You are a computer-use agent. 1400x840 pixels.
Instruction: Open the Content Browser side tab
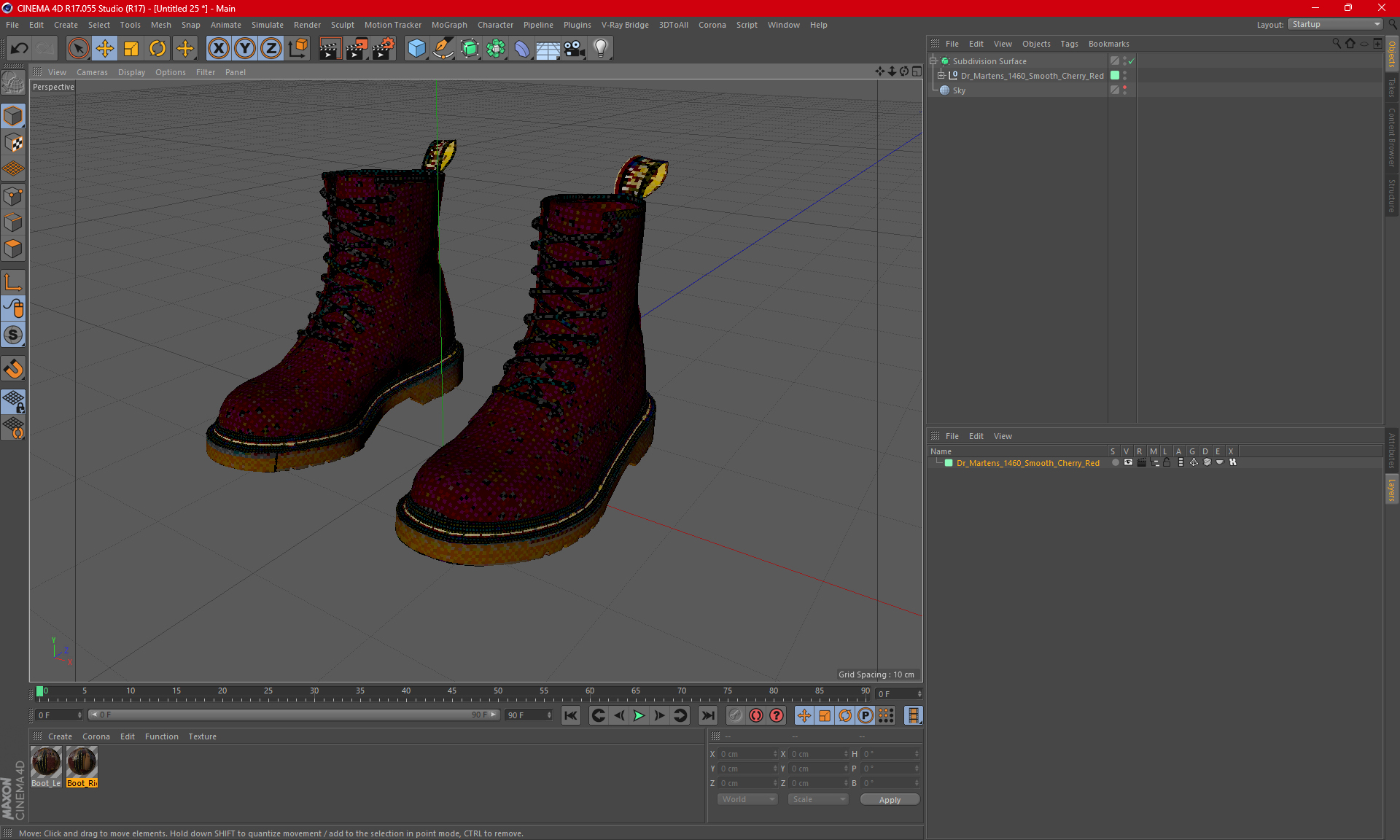tap(1391, 137)
